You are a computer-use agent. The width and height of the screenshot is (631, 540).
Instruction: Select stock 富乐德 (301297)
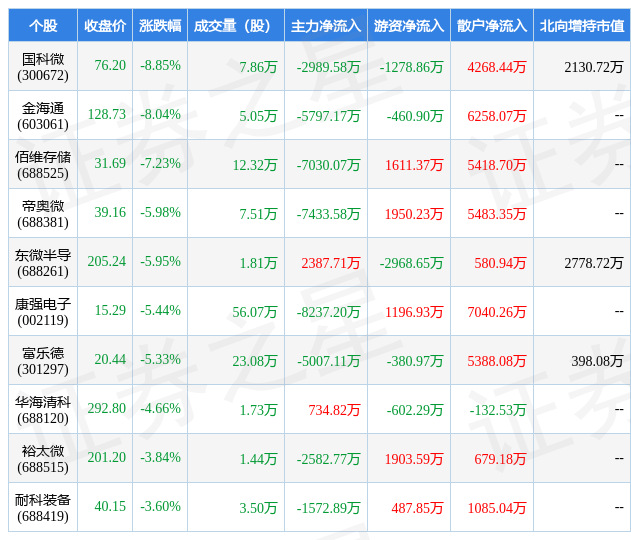(43, 361)
